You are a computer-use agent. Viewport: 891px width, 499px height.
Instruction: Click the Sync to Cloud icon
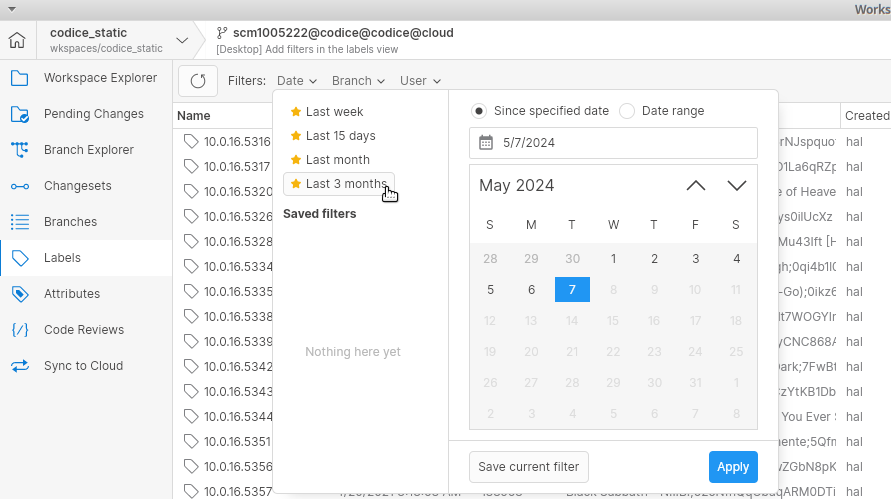click(x=20, y=366)
